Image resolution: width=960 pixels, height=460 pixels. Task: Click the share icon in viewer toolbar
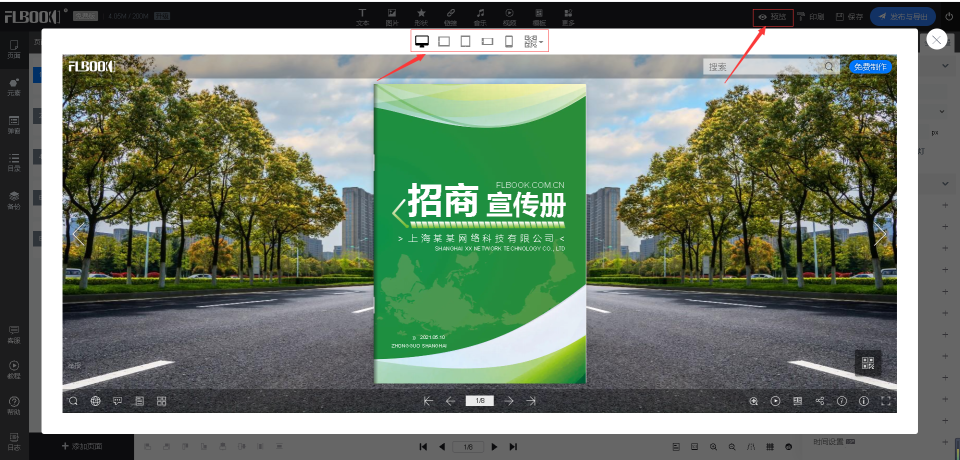click(820, 401)
